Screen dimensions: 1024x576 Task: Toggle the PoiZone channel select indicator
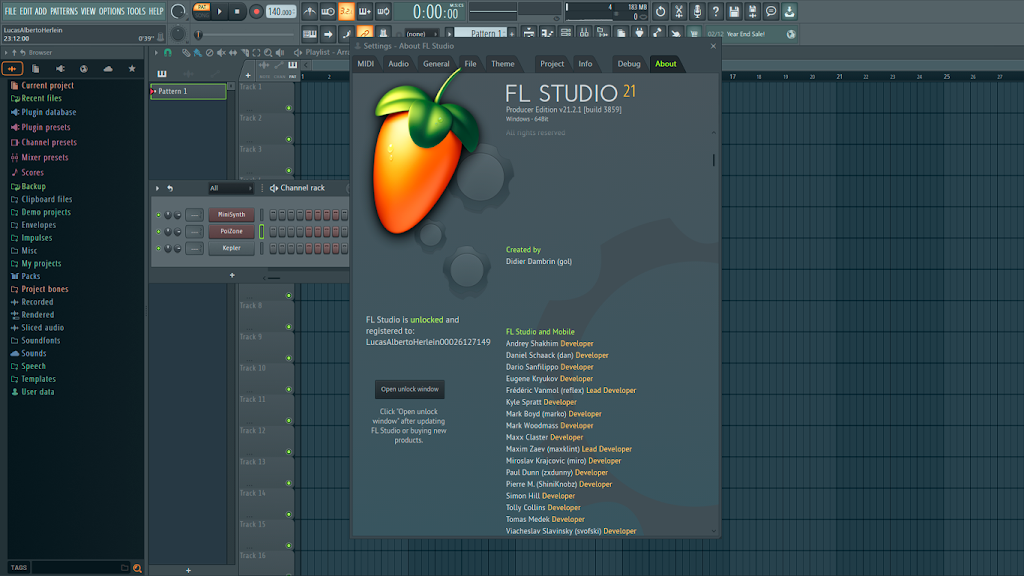(262, 231)
